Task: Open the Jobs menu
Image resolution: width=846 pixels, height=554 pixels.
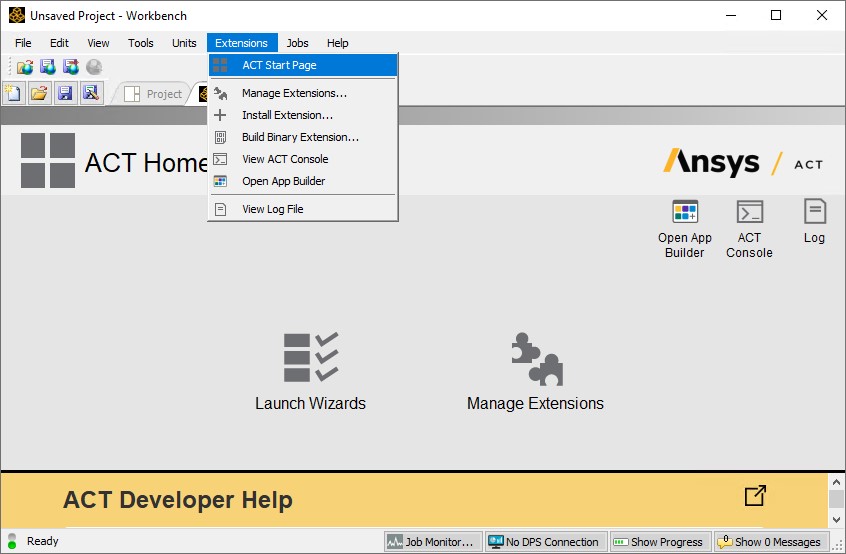Action: click(297, 43)
